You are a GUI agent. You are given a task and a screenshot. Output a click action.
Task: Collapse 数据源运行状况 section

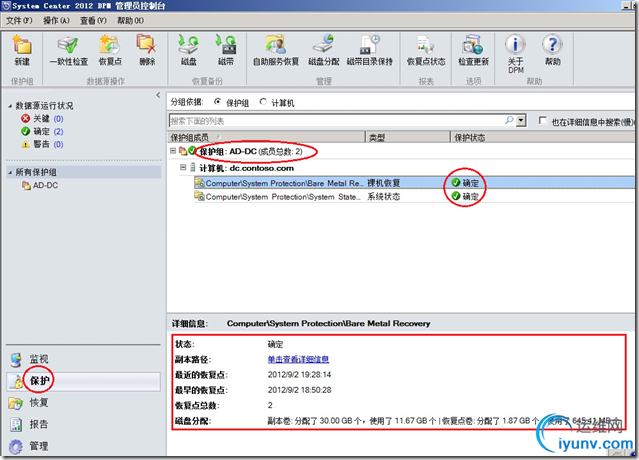pyautogui.click(x=10, y=106)
